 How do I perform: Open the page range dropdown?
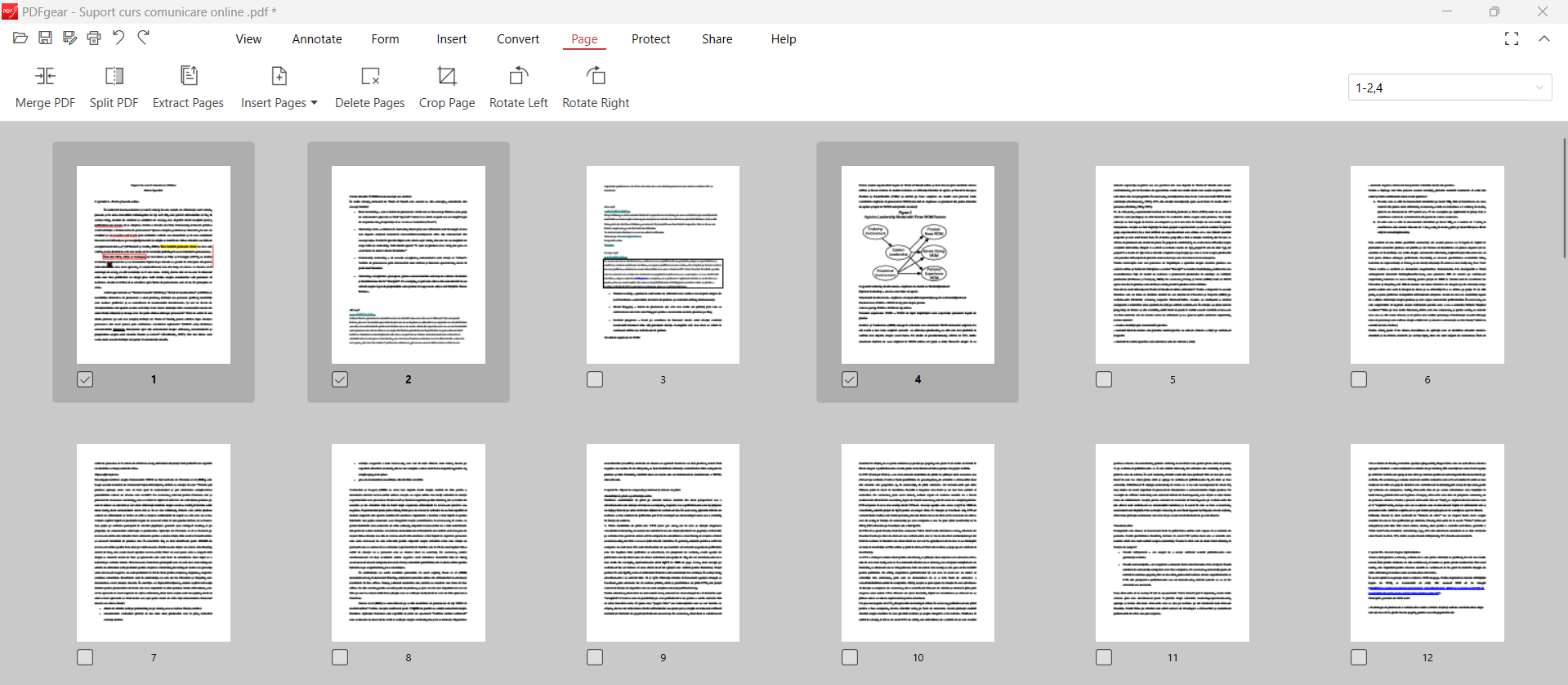[x=1539, y=87]
